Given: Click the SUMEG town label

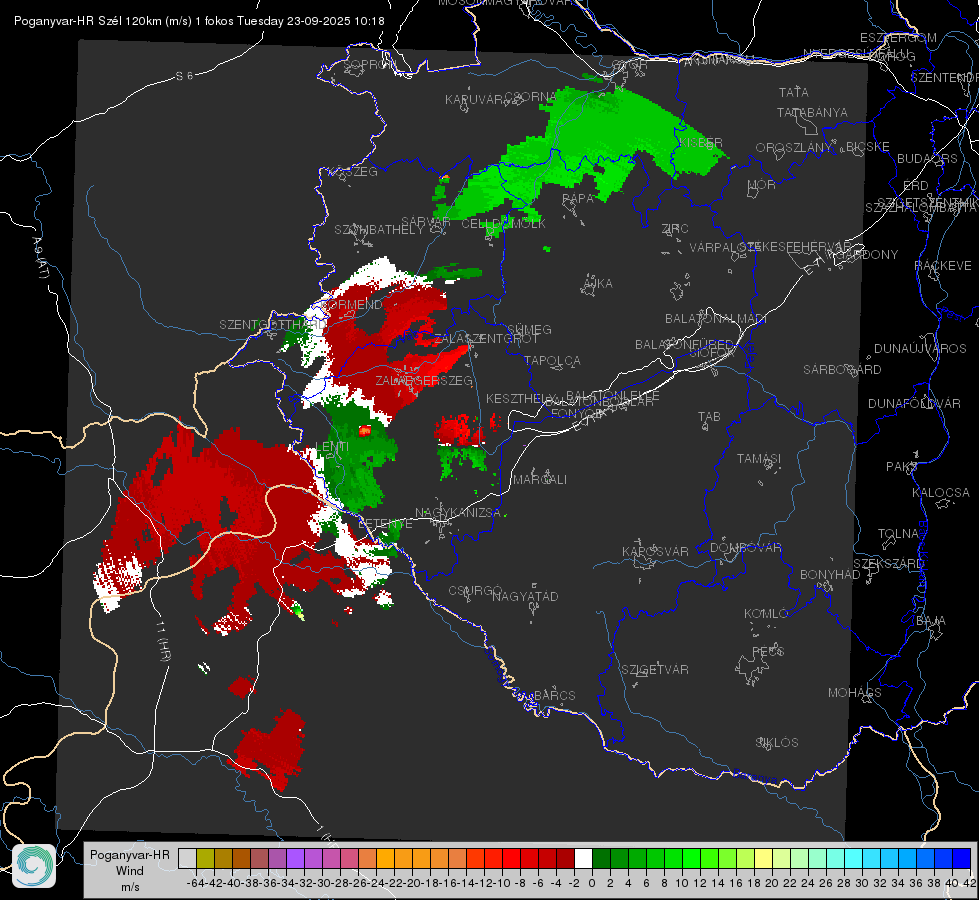Looking at the screenshot, I should point(529,329).
